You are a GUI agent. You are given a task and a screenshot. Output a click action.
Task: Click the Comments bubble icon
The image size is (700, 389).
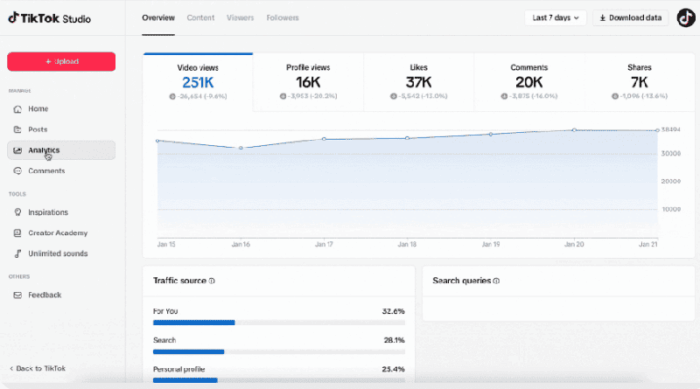point(17,171)
